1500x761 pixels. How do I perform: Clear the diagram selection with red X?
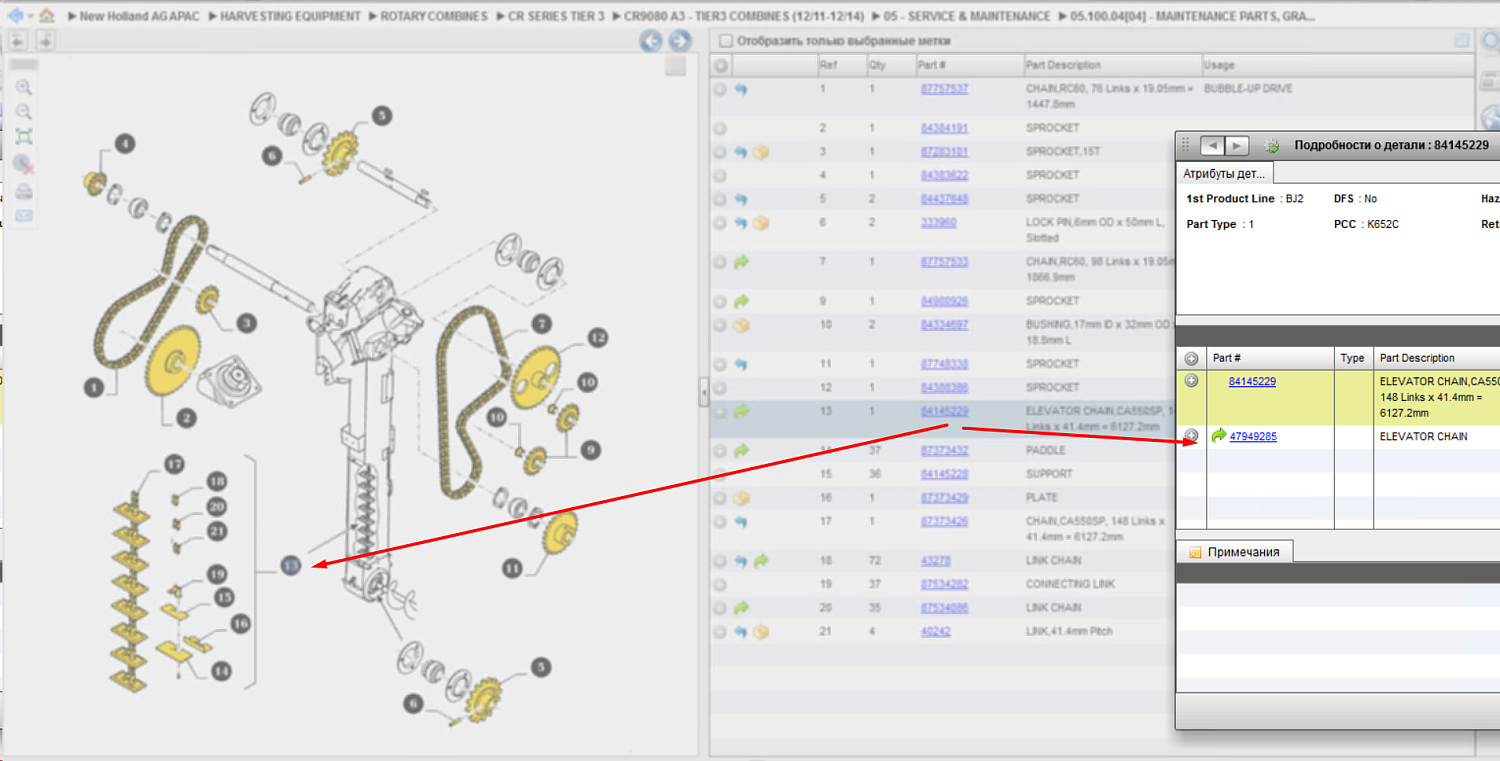coord(24,164)
